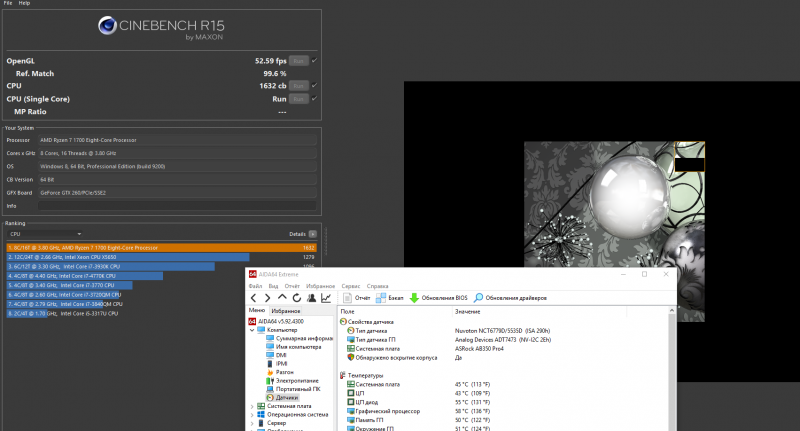Run the CPU Single Core benchmark

[x=298, y=99]
